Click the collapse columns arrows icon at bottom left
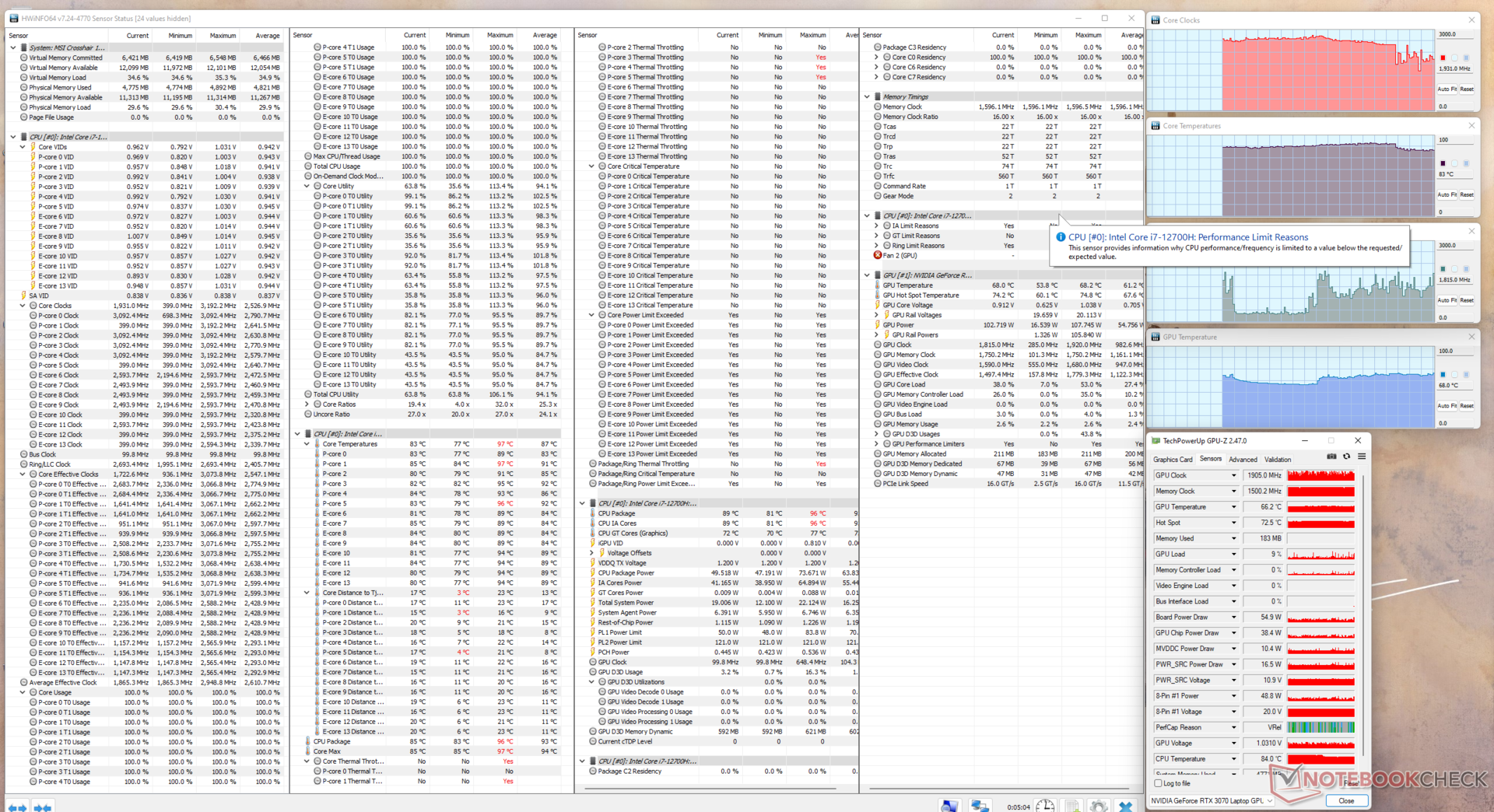1494x812 pixels. tap(44, 807)
